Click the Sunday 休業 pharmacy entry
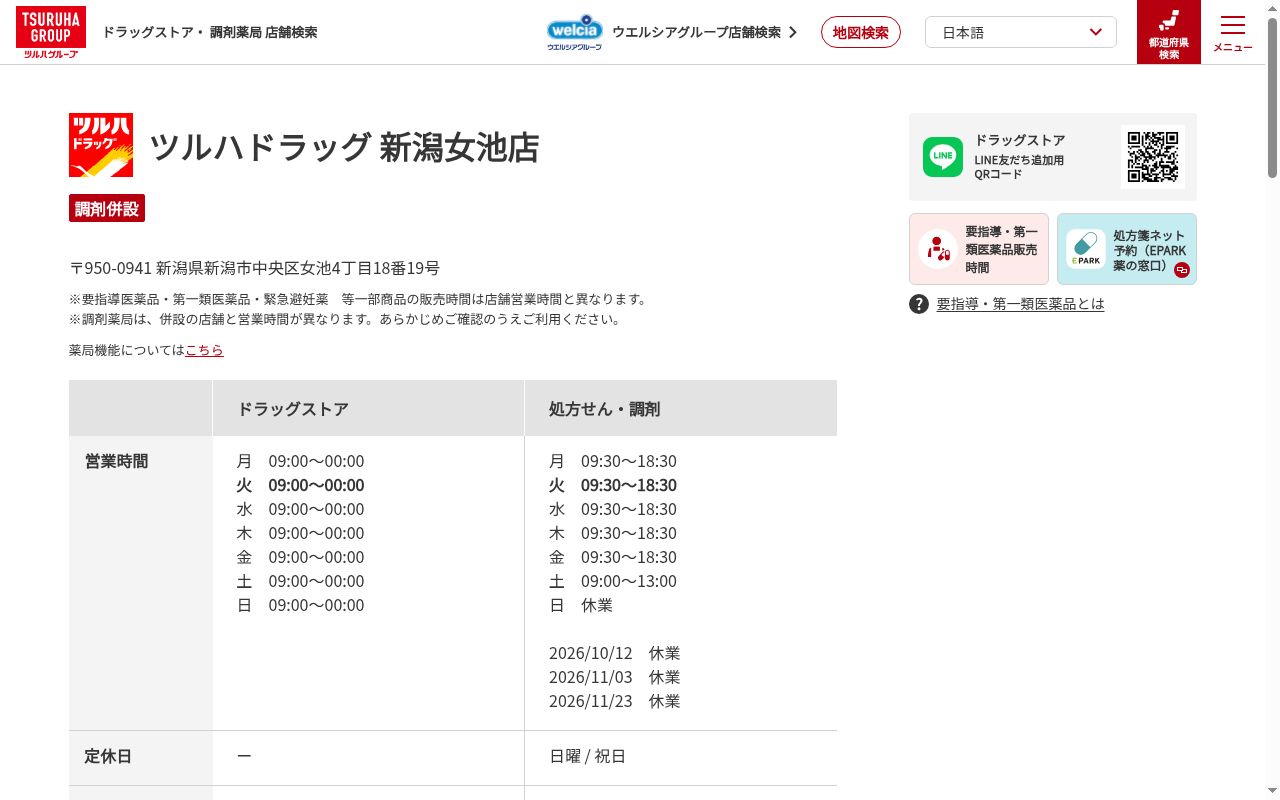This screenshot has width=1280, height=800. 581,605
